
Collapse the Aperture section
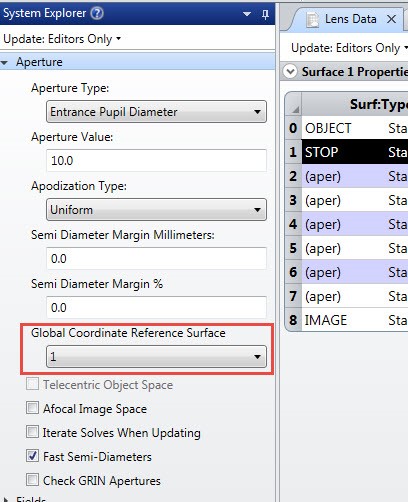[4, 62]
